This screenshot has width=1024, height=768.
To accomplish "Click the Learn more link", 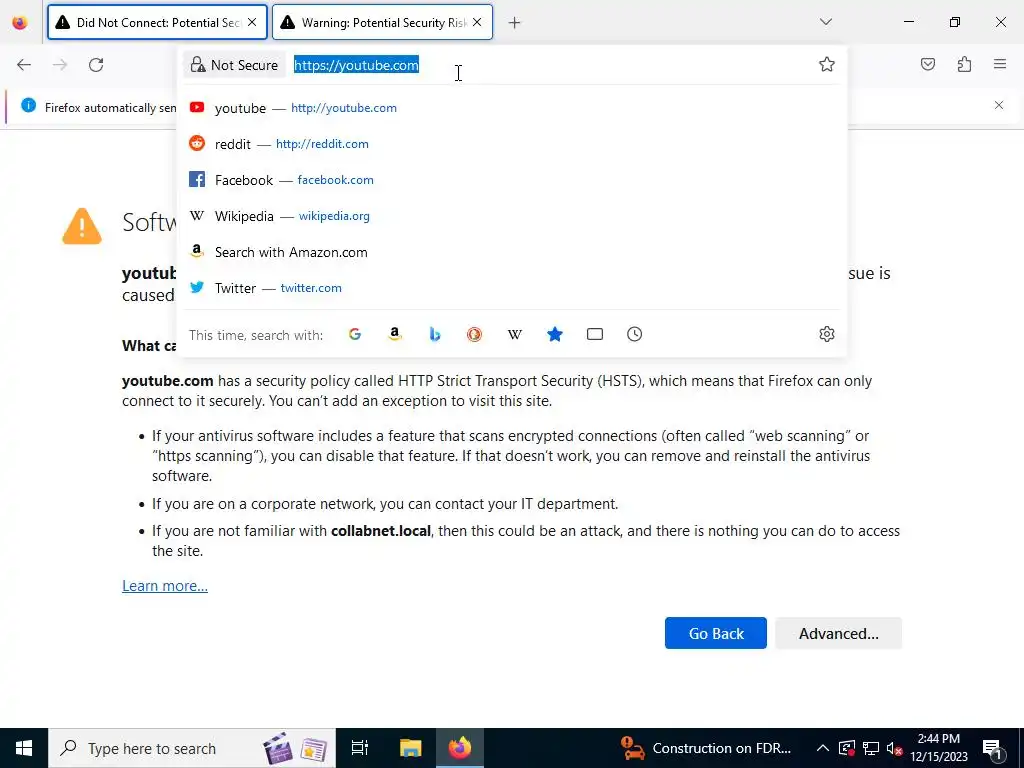I will coord(165,586).
